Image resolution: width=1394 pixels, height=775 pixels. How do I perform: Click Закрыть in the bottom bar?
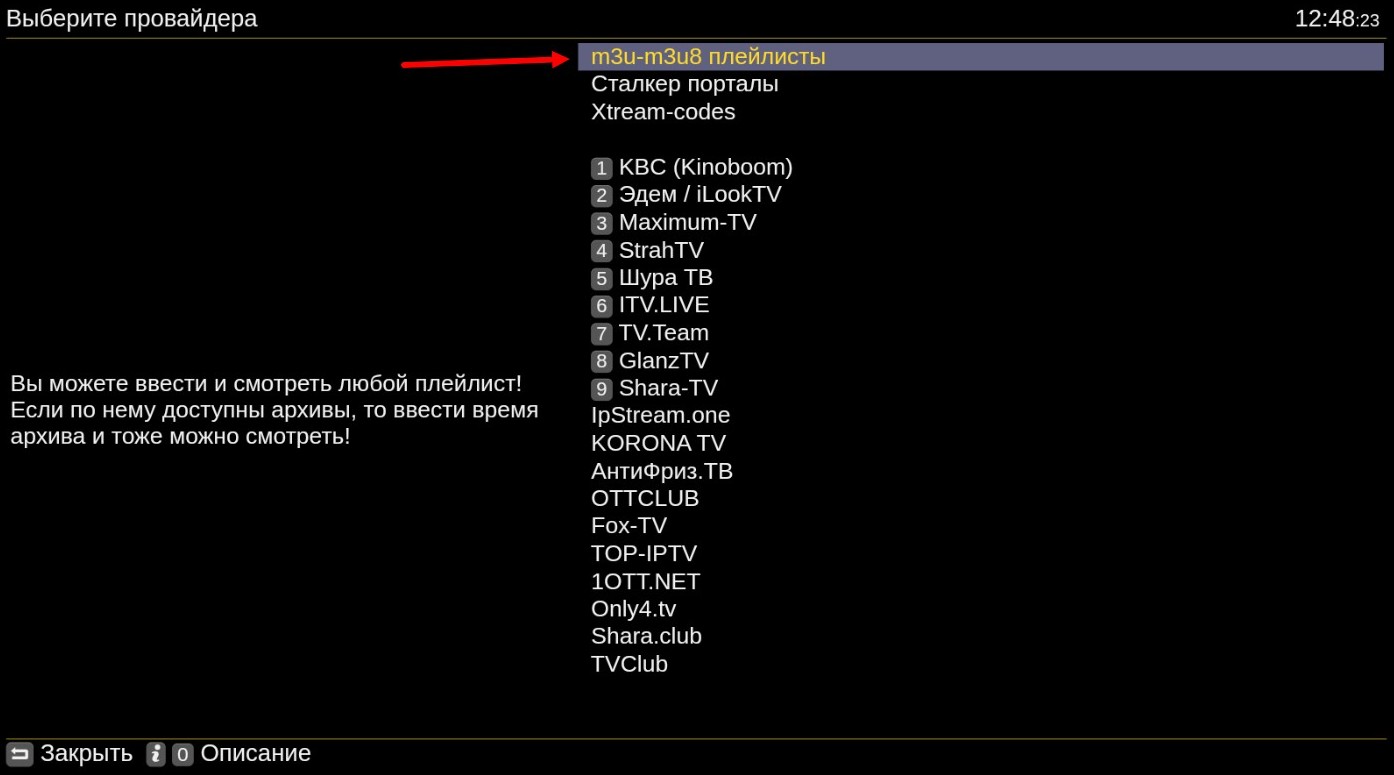pos(86,753)
